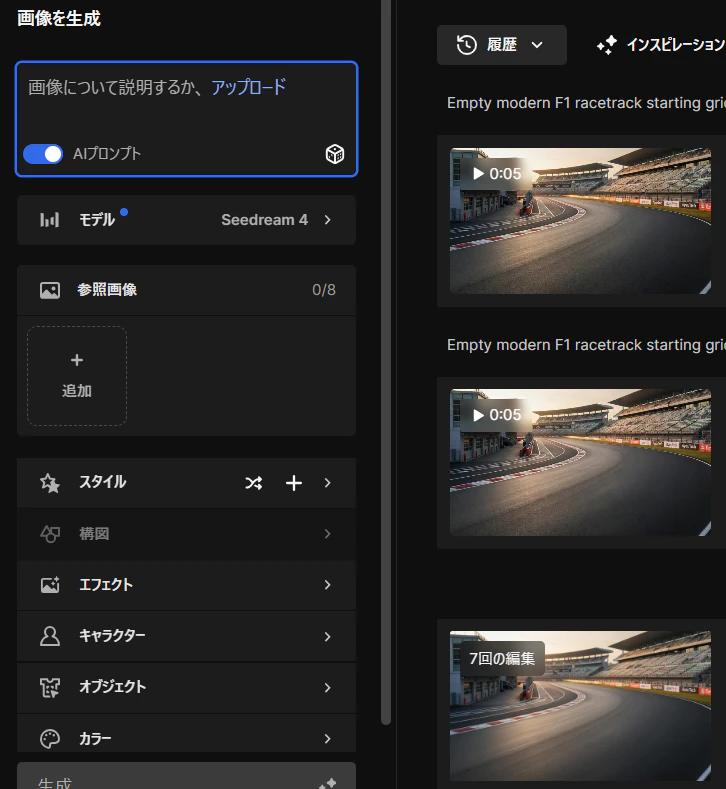This screenshot has width=726, height=789.
Task: Add a new style with plus icon
Action: pyautogui.click(x=294, y=483)
